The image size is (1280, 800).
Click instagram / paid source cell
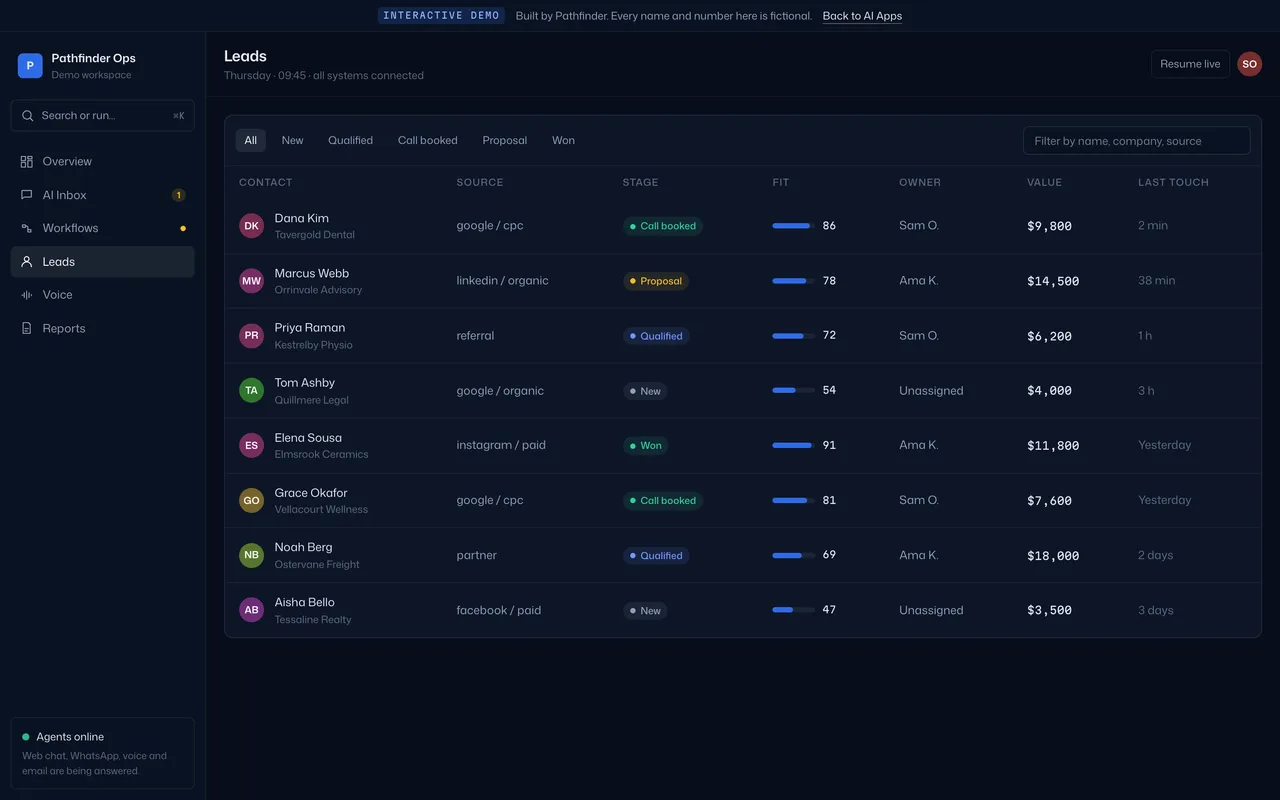click(501, 445)
